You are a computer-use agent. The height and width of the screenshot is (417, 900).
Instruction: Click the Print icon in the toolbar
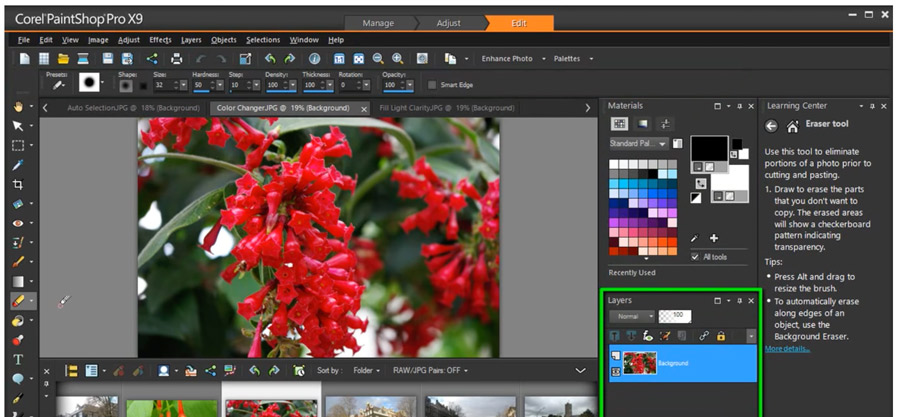(x=177, y=59)
